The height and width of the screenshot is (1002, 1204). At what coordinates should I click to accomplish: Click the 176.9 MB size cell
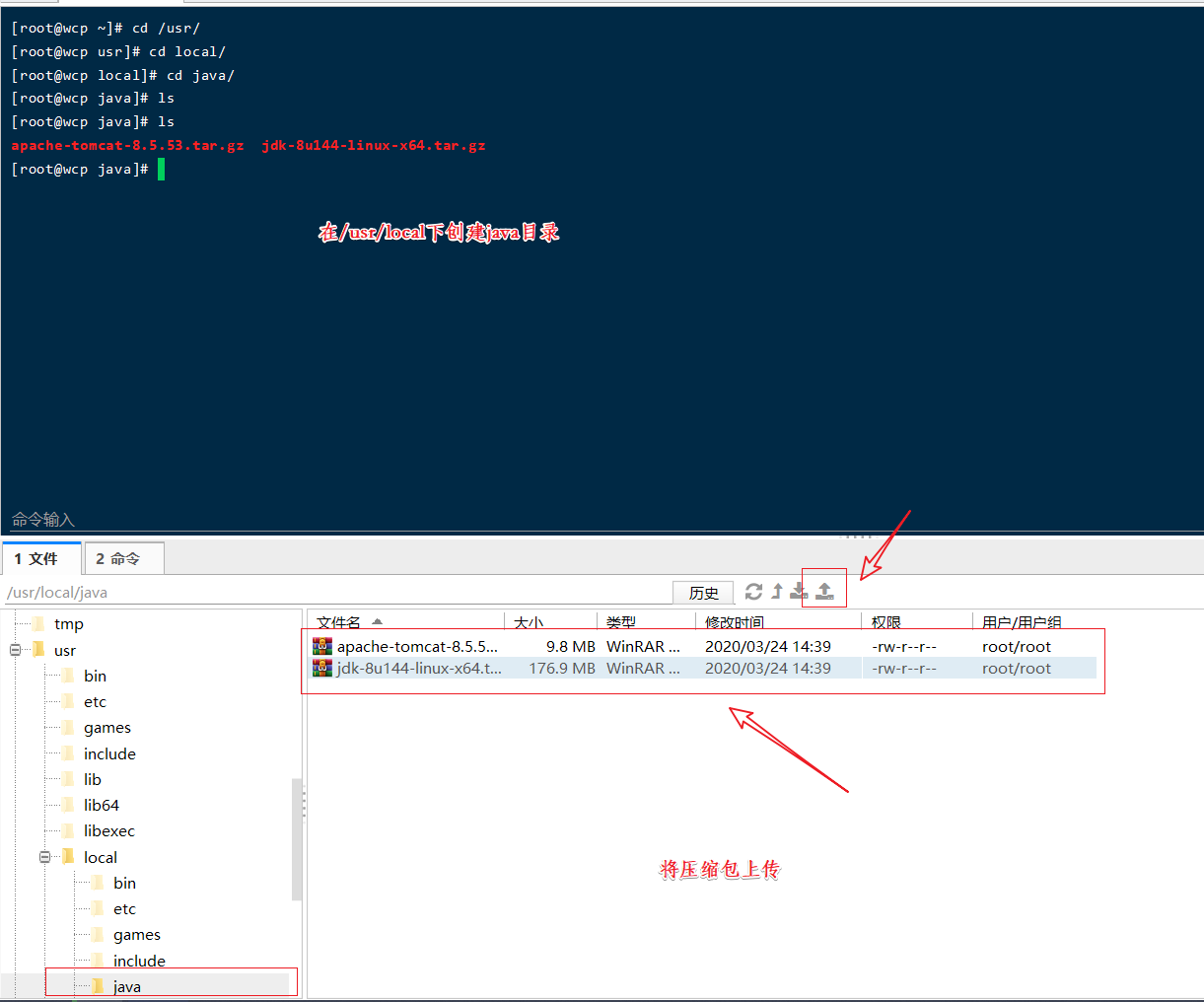[562, 669]
